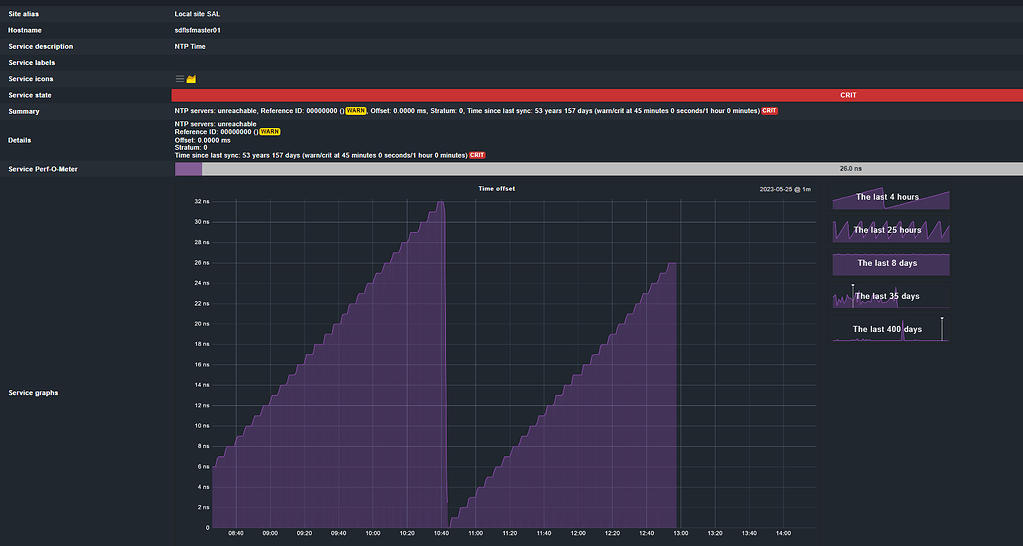This screenshot has height=546, width=1023.
Task: Click the red CRIT badge in Summary row
Action: click(770, 111)
